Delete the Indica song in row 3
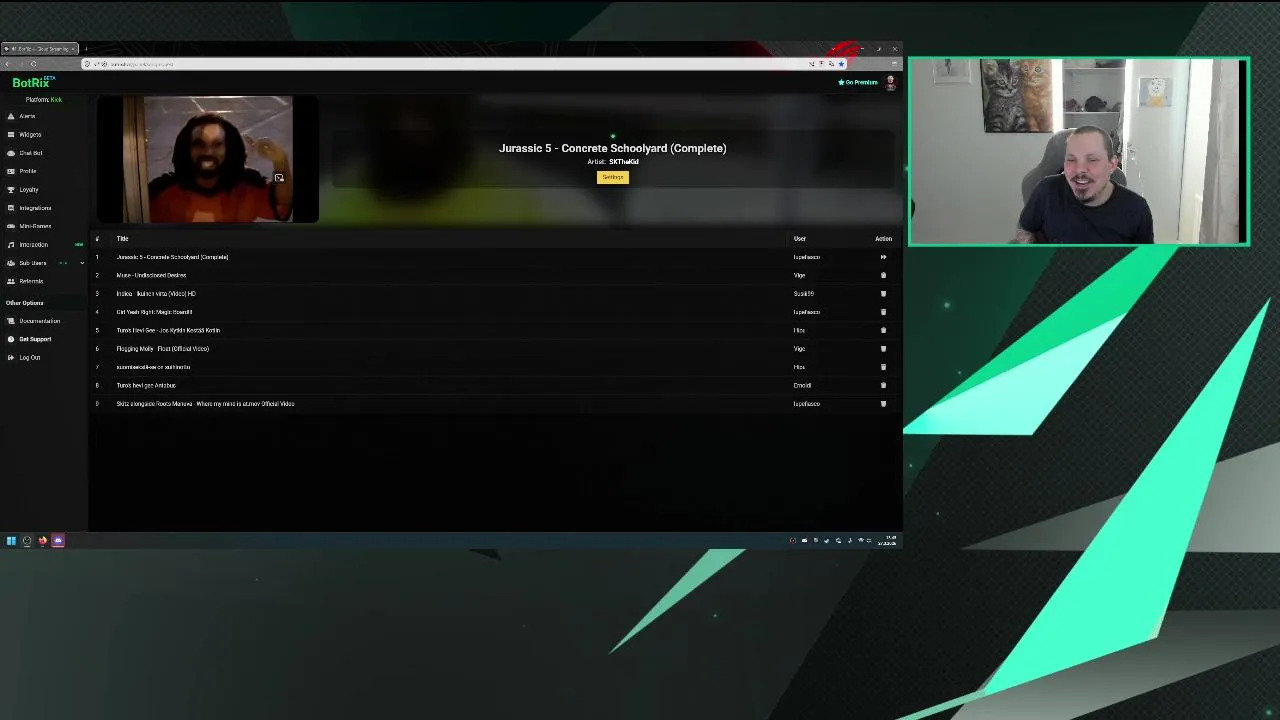 tap(883, 294)
